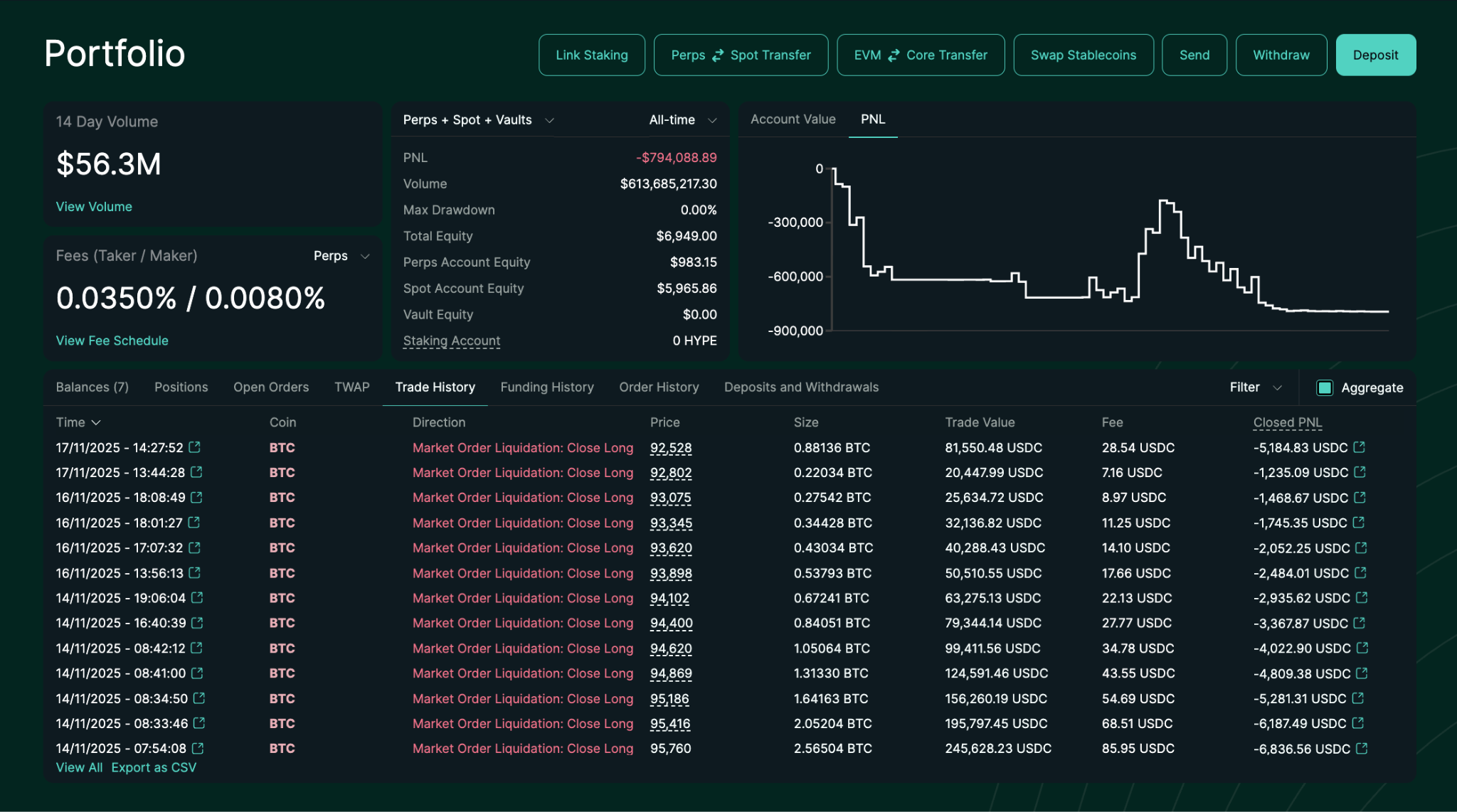The width and height of the screenshot is (1457, 812).
Task: Open external link for 17/11/2025 14:27:52 trade
Action: (194, 447)
